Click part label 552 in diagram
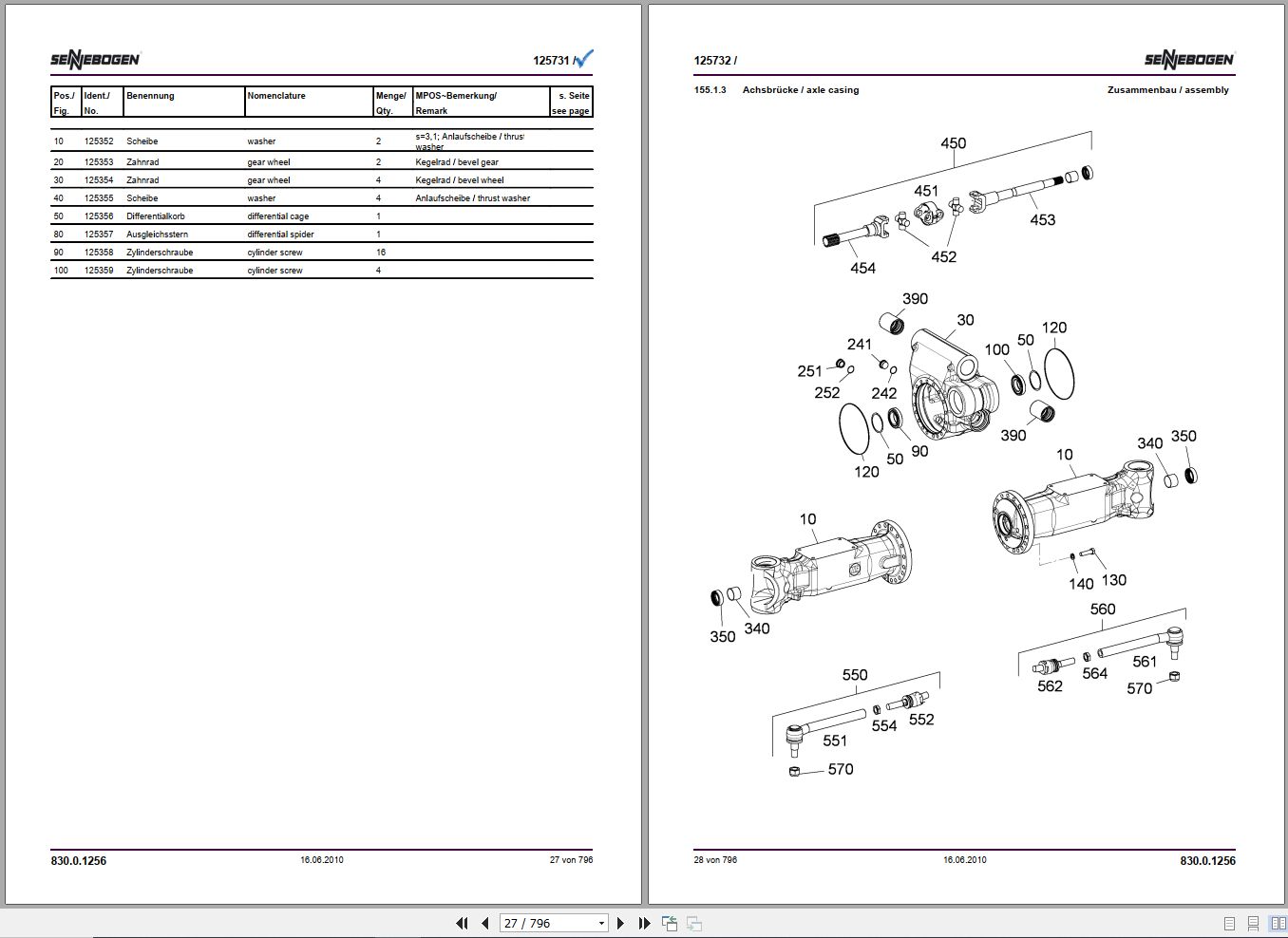This screenshot has width=1288, height=938. (x=921, y=721)
